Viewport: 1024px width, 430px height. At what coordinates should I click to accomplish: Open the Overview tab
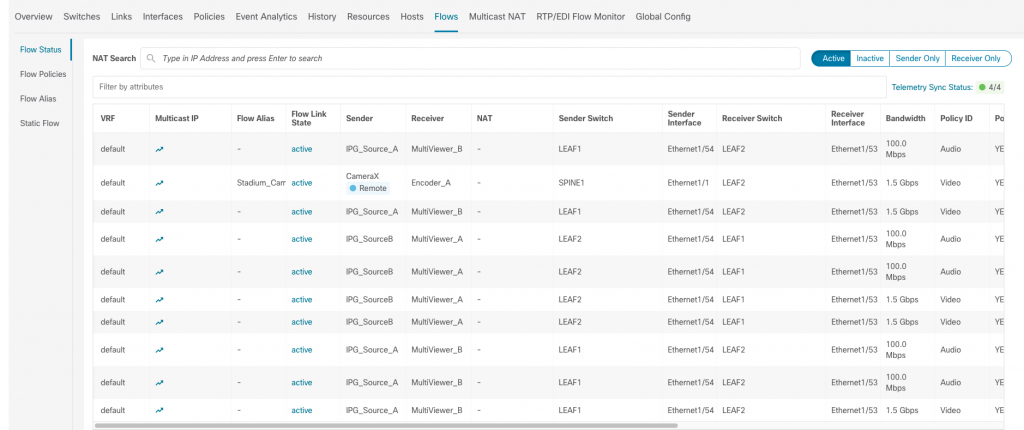tap(33, 16)
